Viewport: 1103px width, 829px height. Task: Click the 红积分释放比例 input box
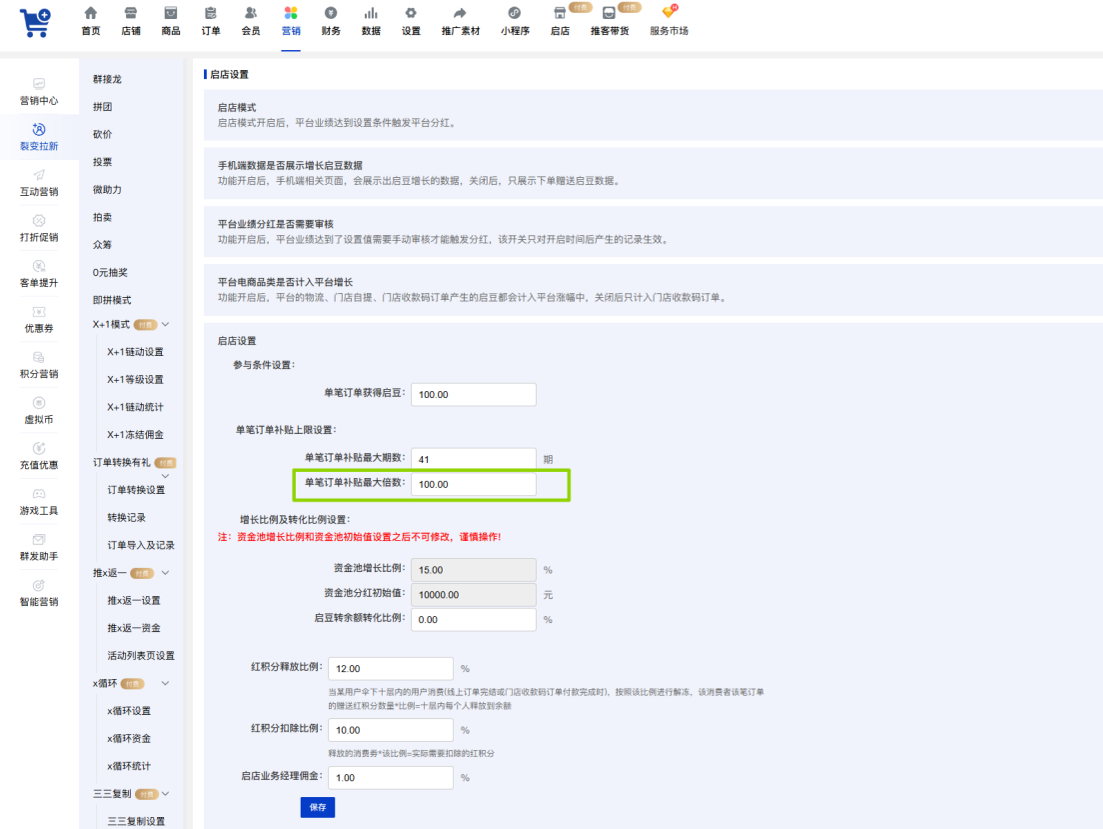[390, 669]
